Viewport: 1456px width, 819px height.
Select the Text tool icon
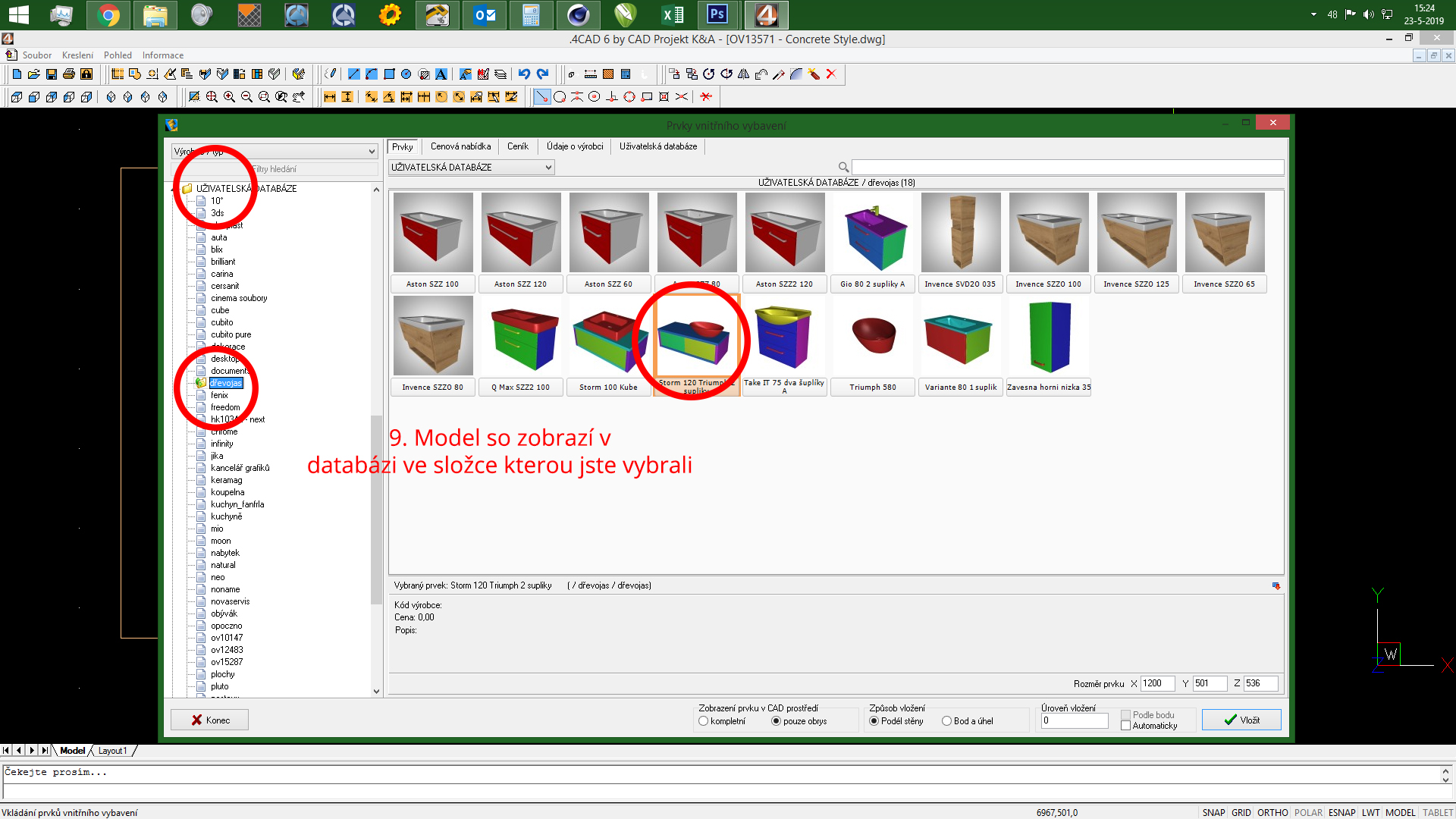pyautogui.click(x=441, y=74)
